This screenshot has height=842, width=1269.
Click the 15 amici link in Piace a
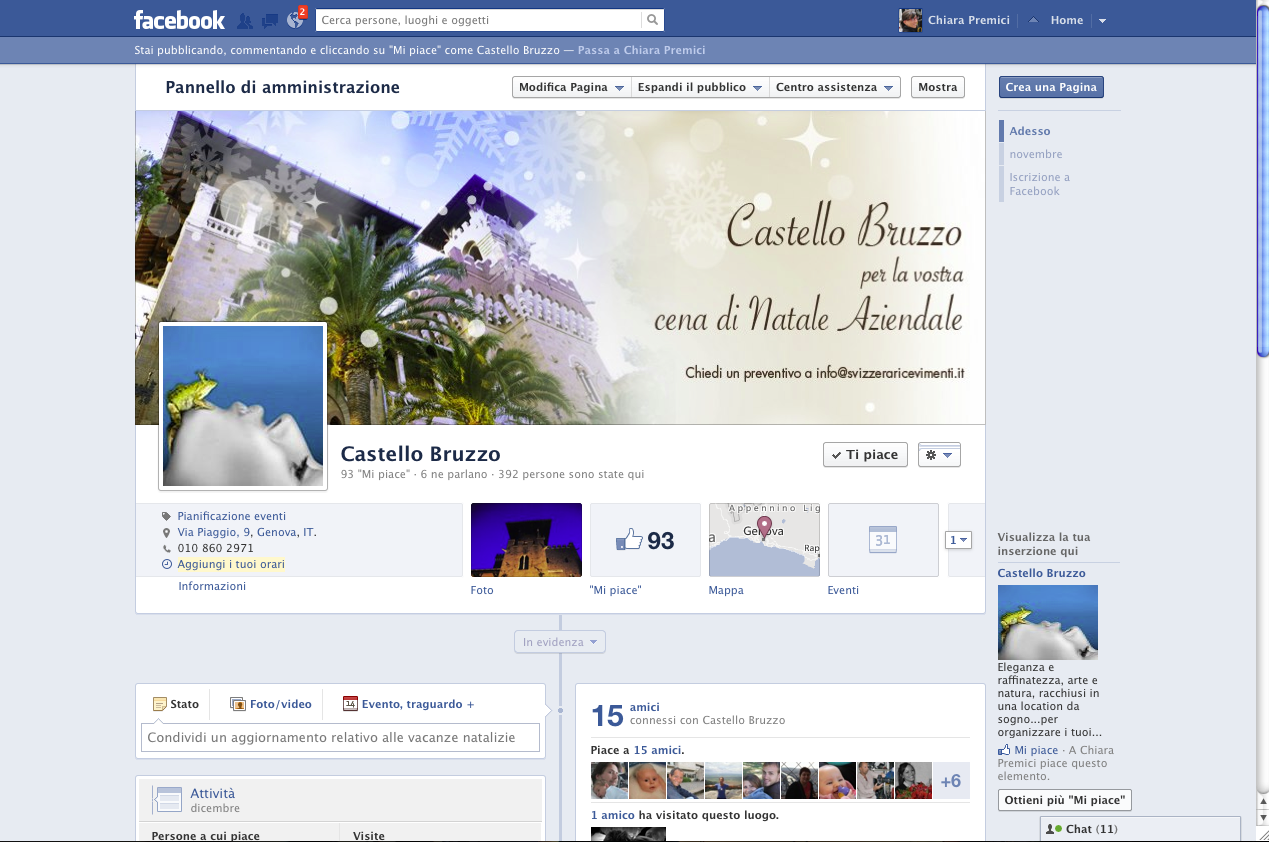[x=658, y=750]
